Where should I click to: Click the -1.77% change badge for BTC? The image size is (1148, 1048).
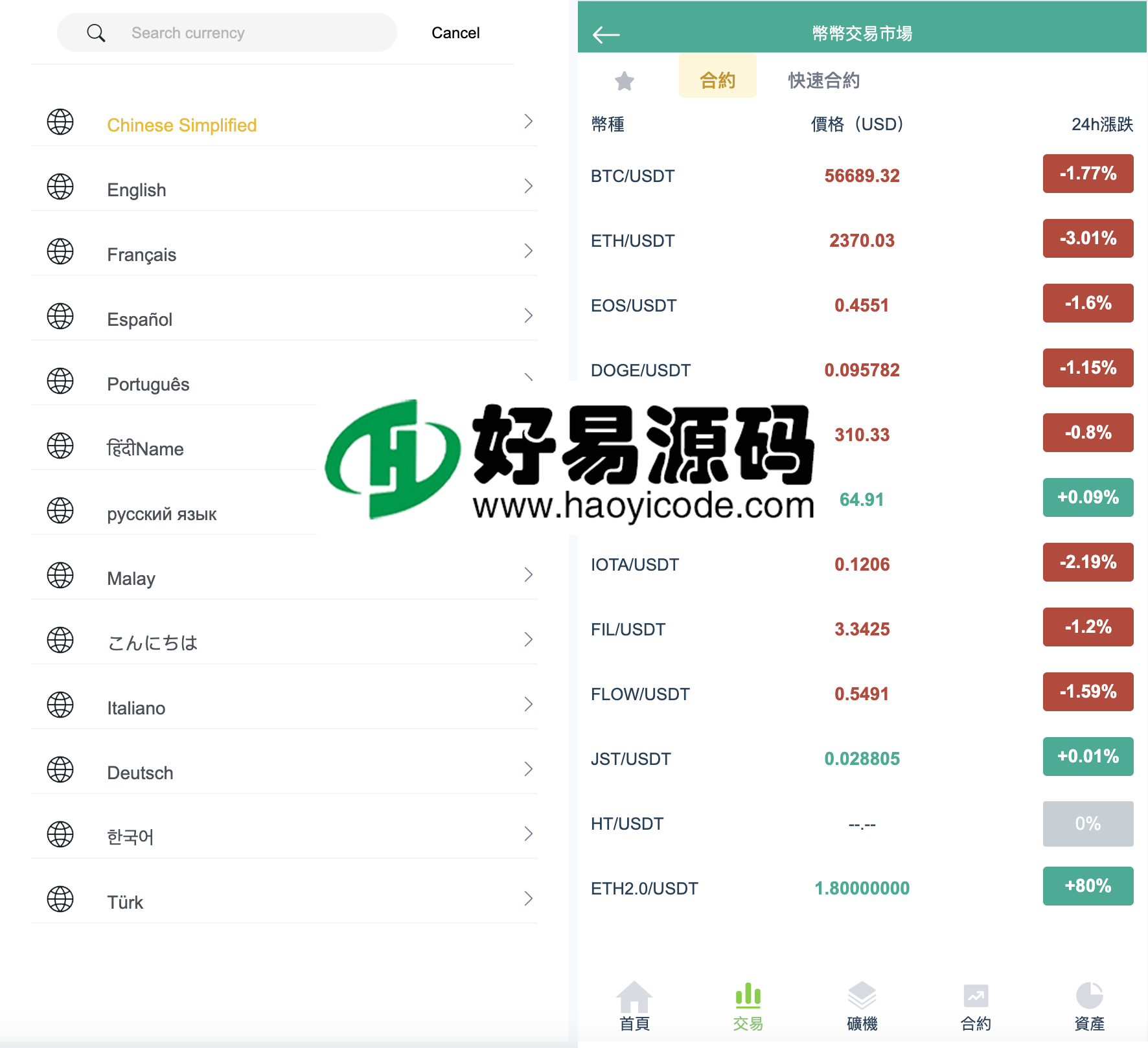click(1088, 174)
